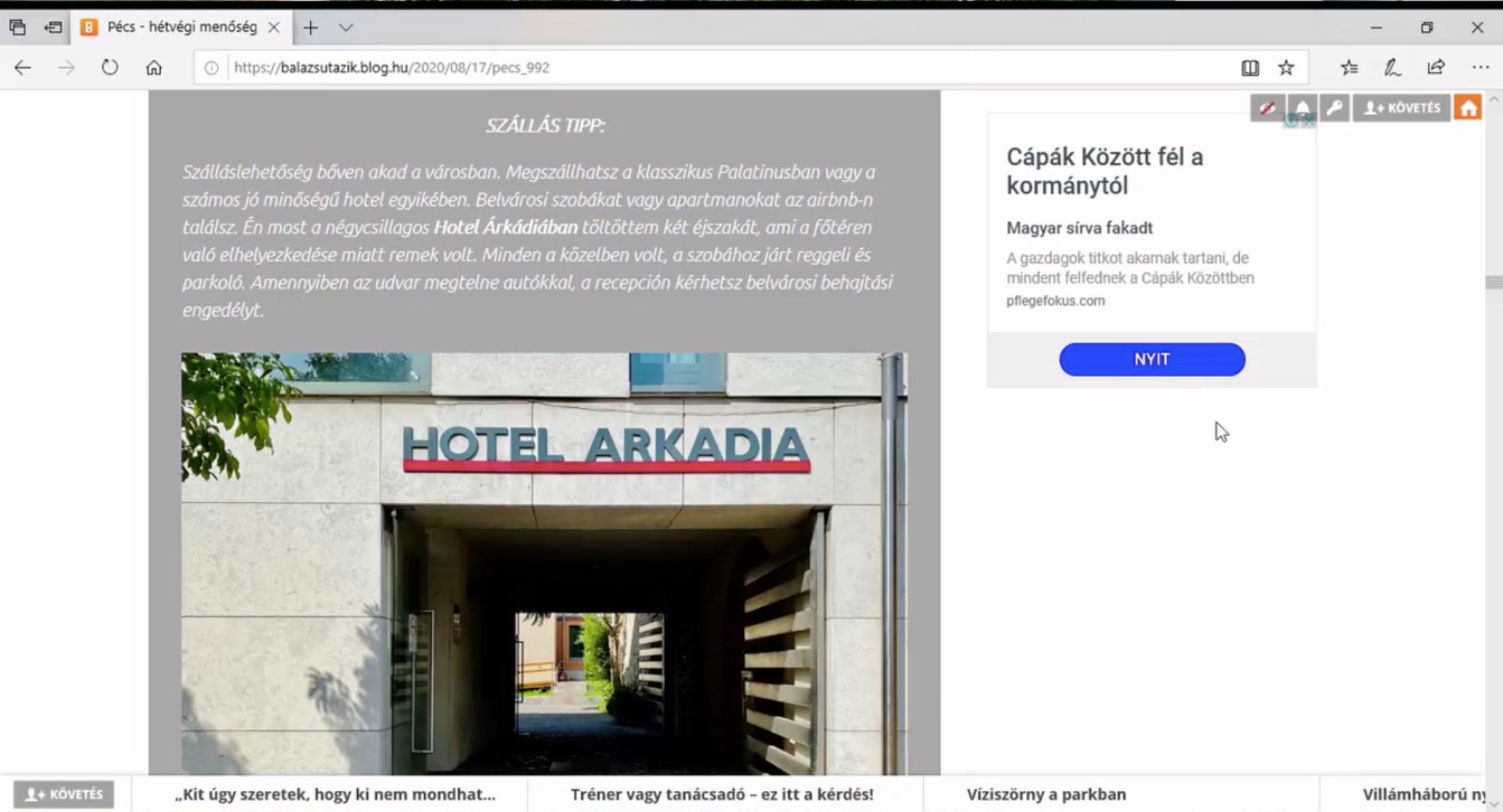This screenshot has width=1503, height=812.
Task: Click the top KÖVETÉS follow button
Action: click(x=1402, y=108)
